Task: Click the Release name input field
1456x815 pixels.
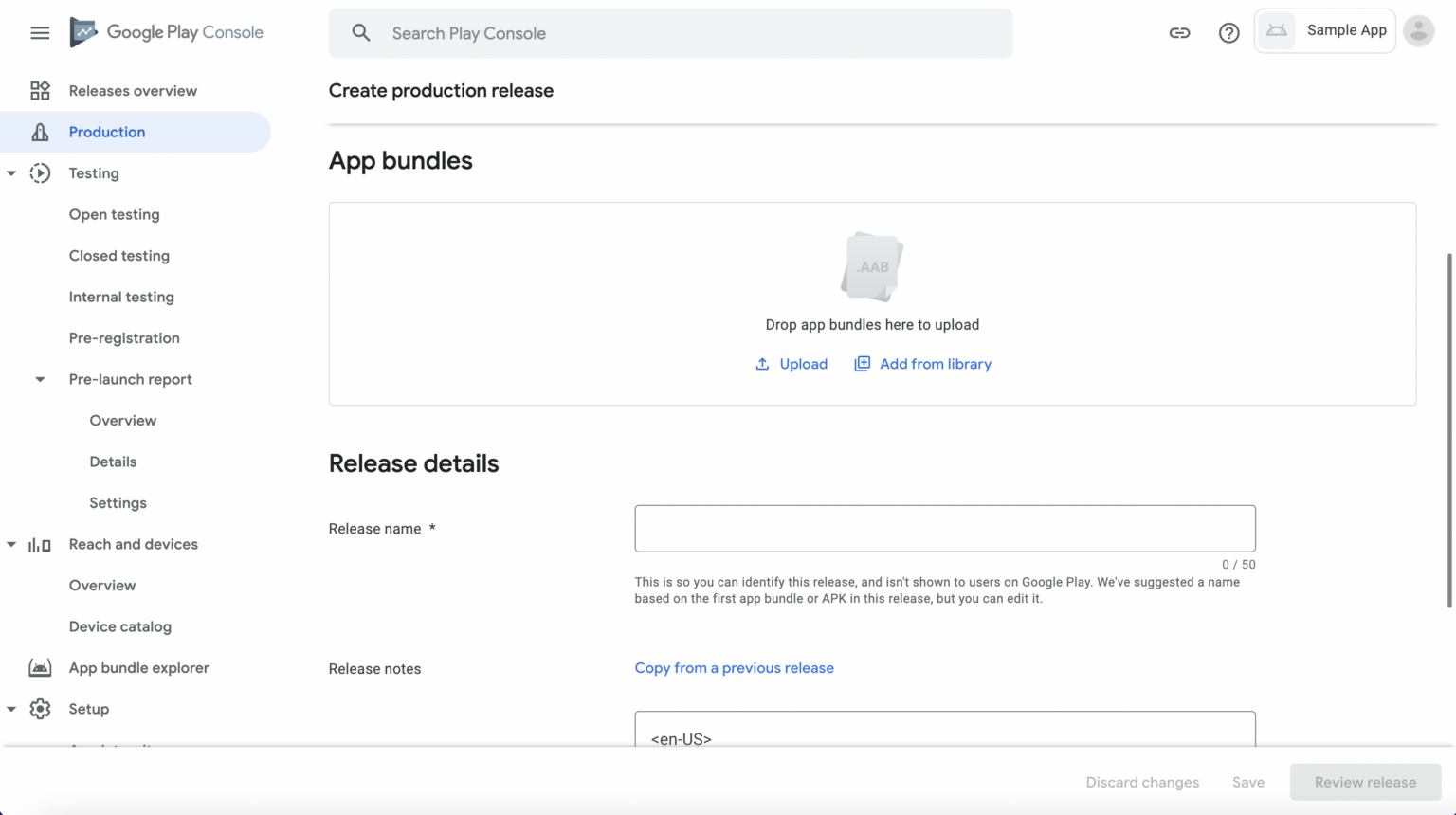Action: [945, 529]
